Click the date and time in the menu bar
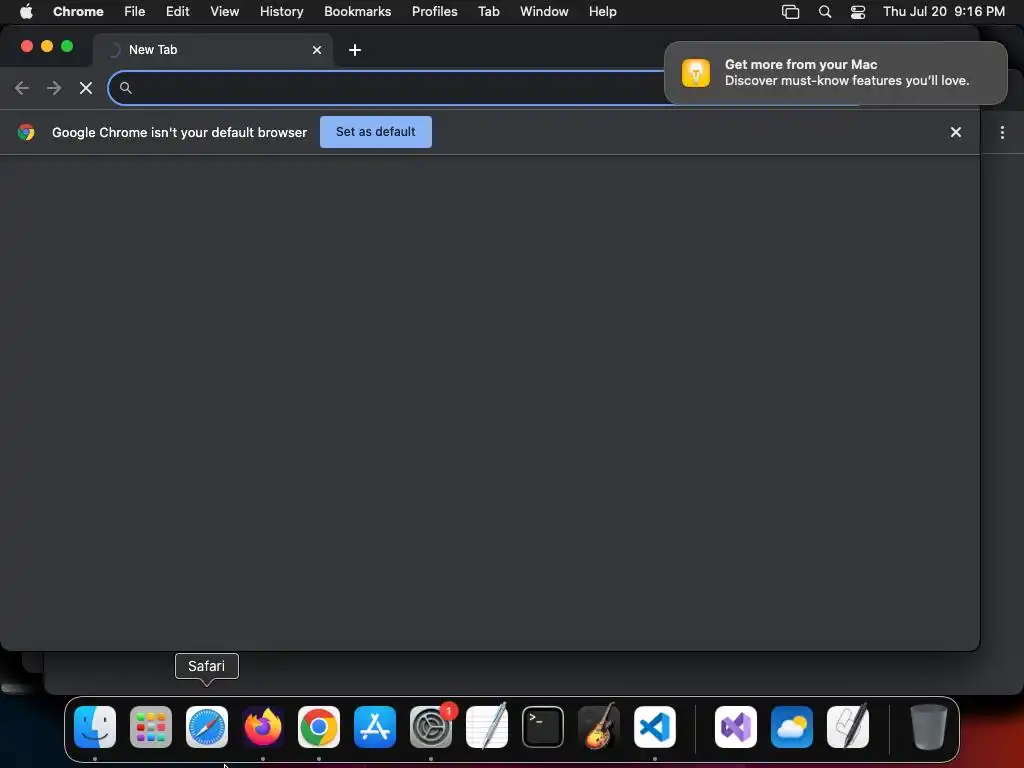 tap(944, 12)
